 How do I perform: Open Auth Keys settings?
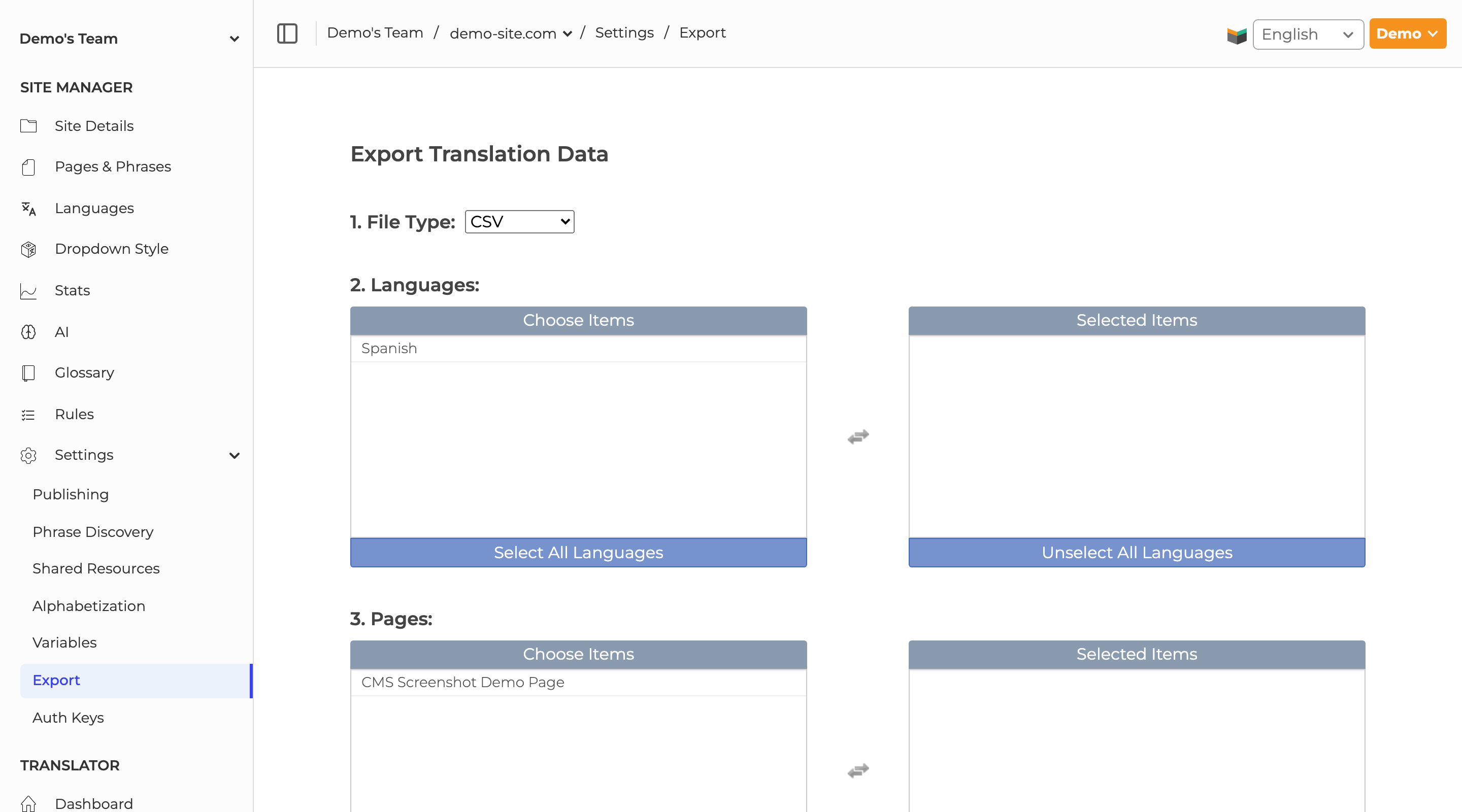tap(68, 718)
